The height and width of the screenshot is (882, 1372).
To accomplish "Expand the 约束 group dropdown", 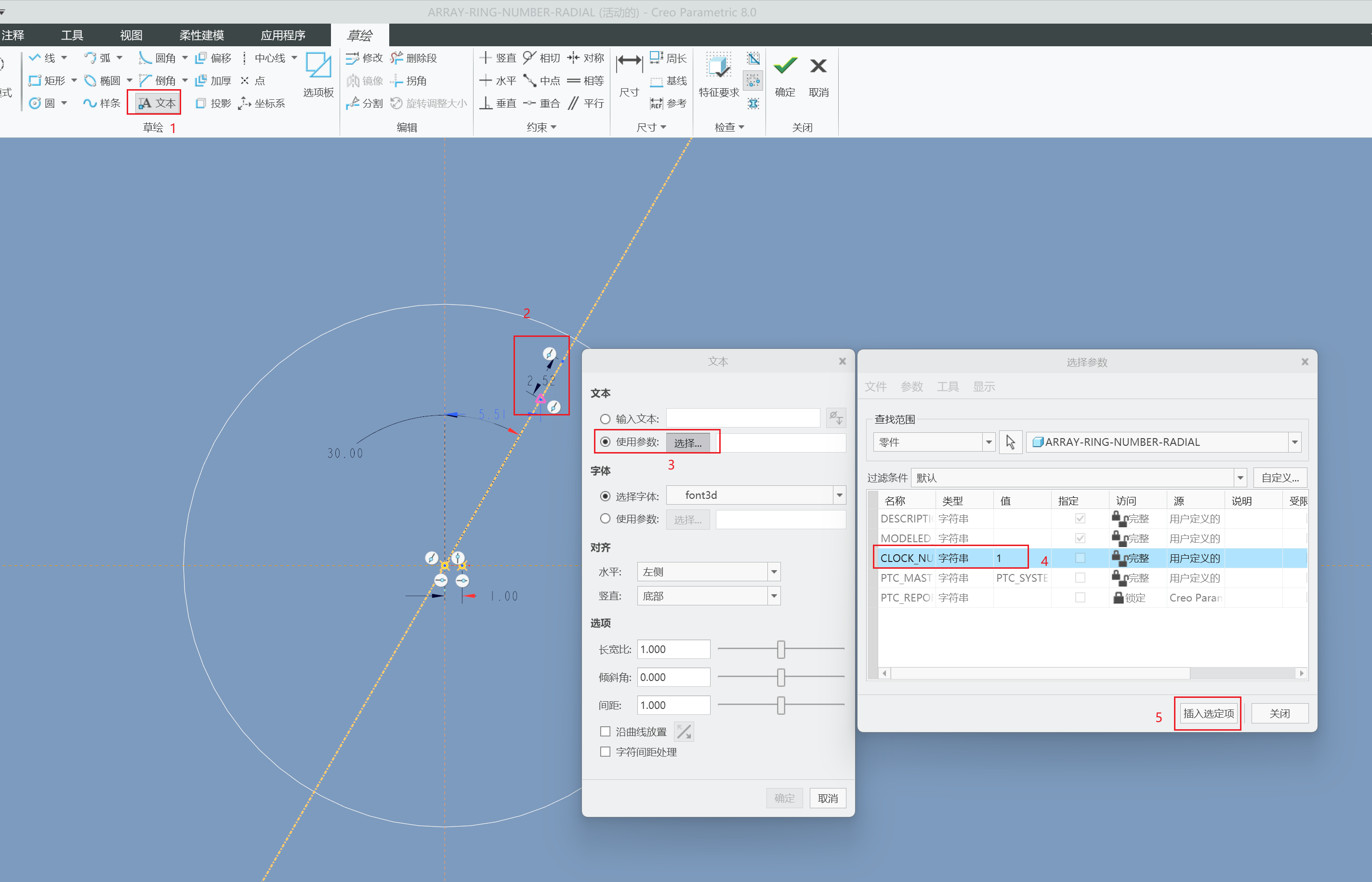I will (x=541, y=127).
